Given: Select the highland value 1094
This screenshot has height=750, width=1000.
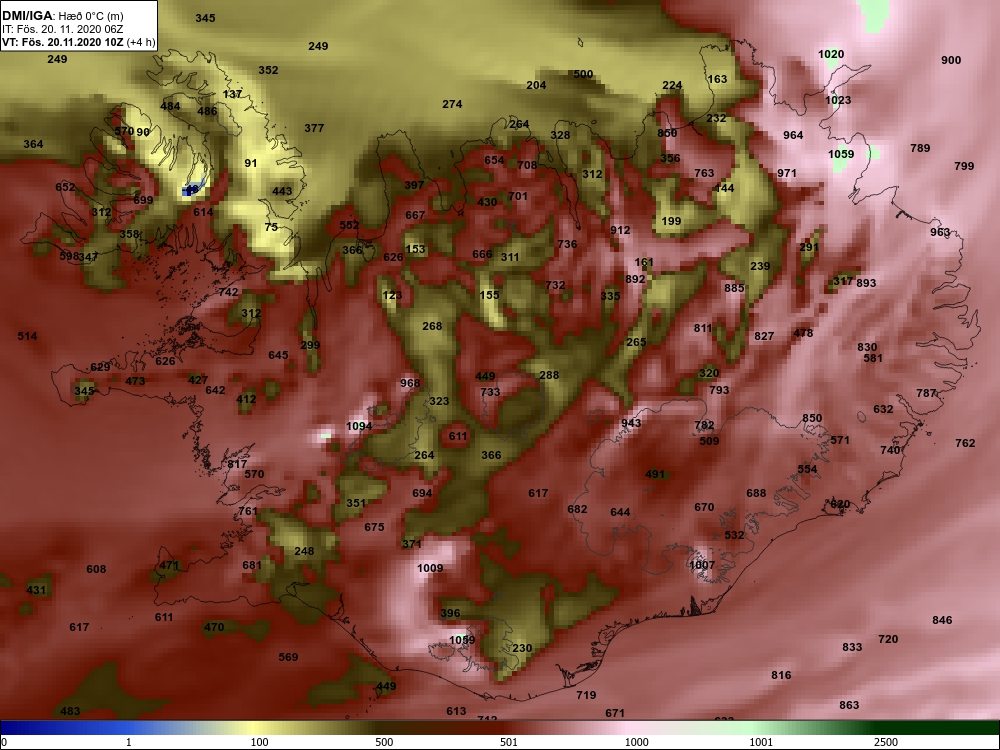Looking at the screenshot, I should pos(359,426).
